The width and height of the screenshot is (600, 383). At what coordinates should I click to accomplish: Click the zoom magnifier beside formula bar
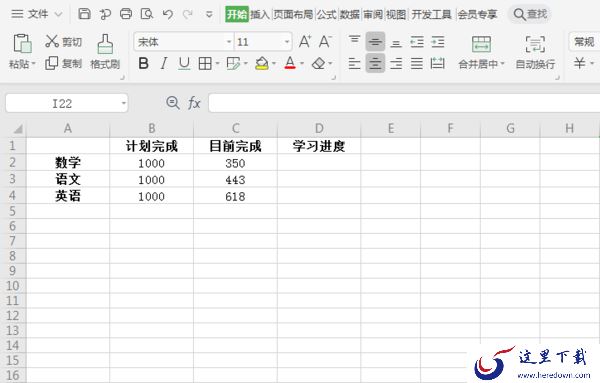pyautogui.click(x=173, y=103)
